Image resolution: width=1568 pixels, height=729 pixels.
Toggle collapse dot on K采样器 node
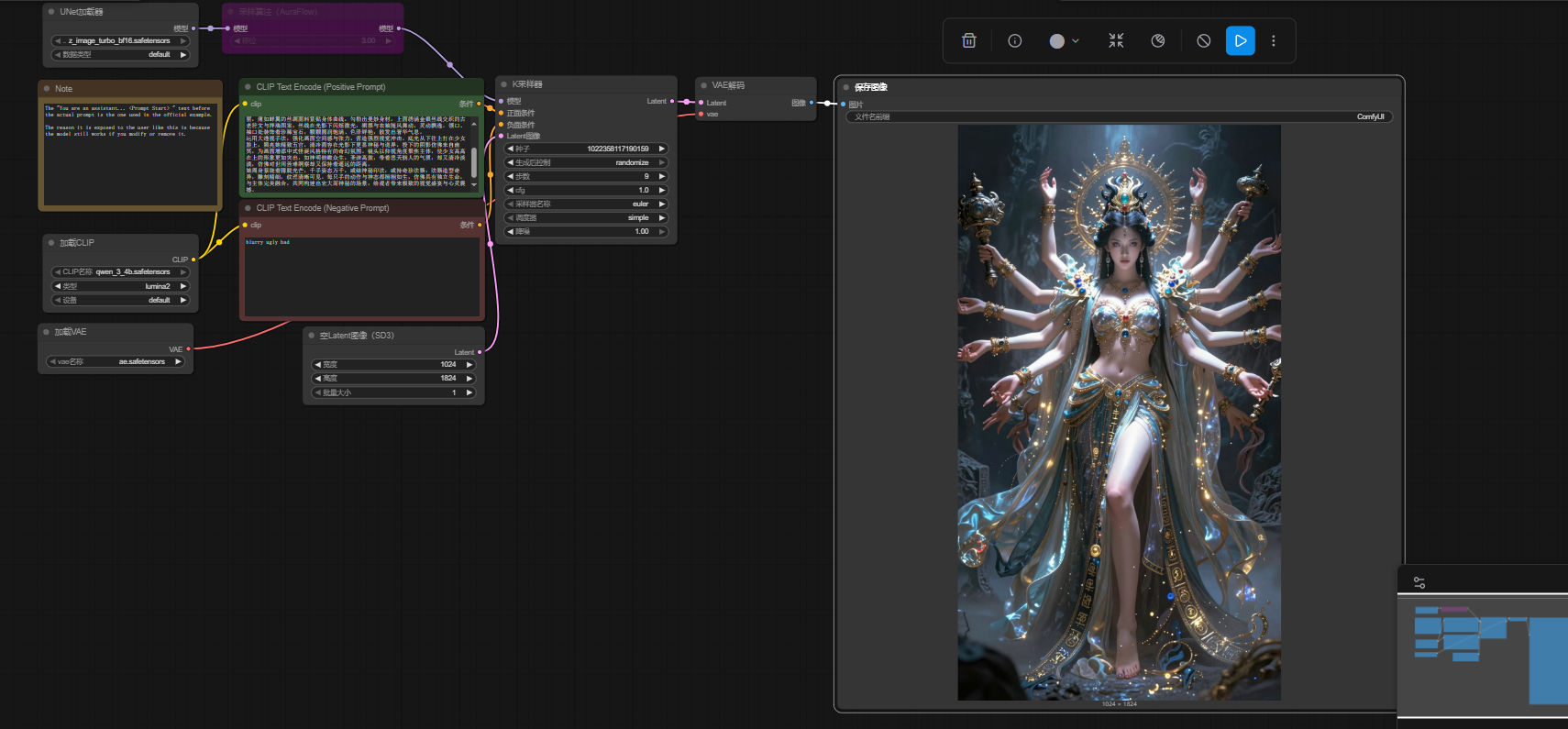click(504, 84)
